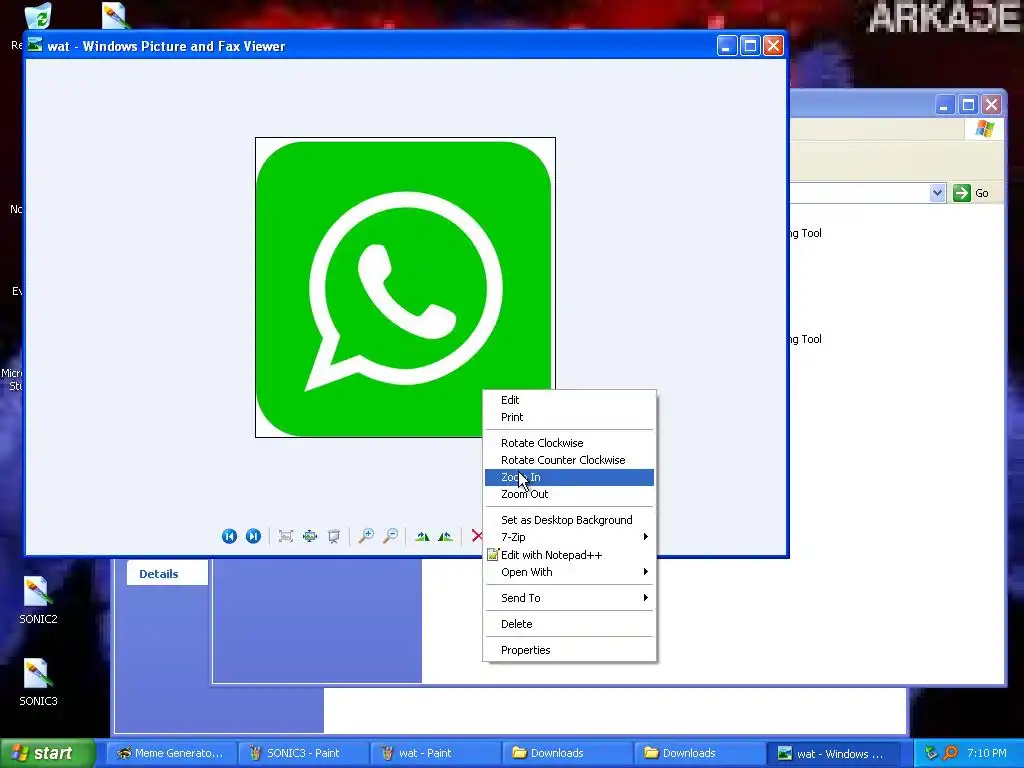This screenshot has height=768, width=1024.
Task: Expand the 7-Zip submenu
Action: click(569, 537)
